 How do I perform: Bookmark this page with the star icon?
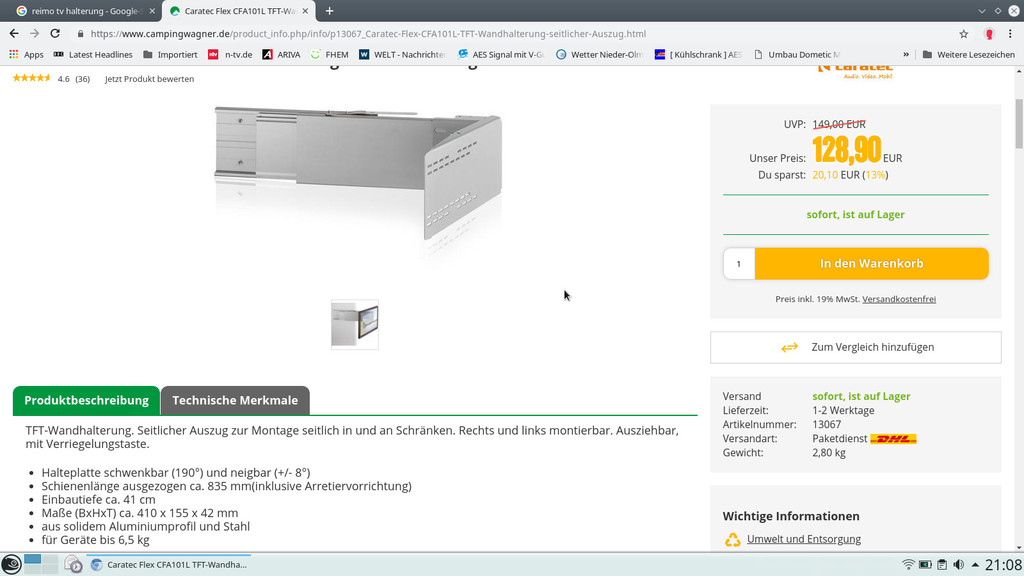pyautogui.click(x=964, y=34)
